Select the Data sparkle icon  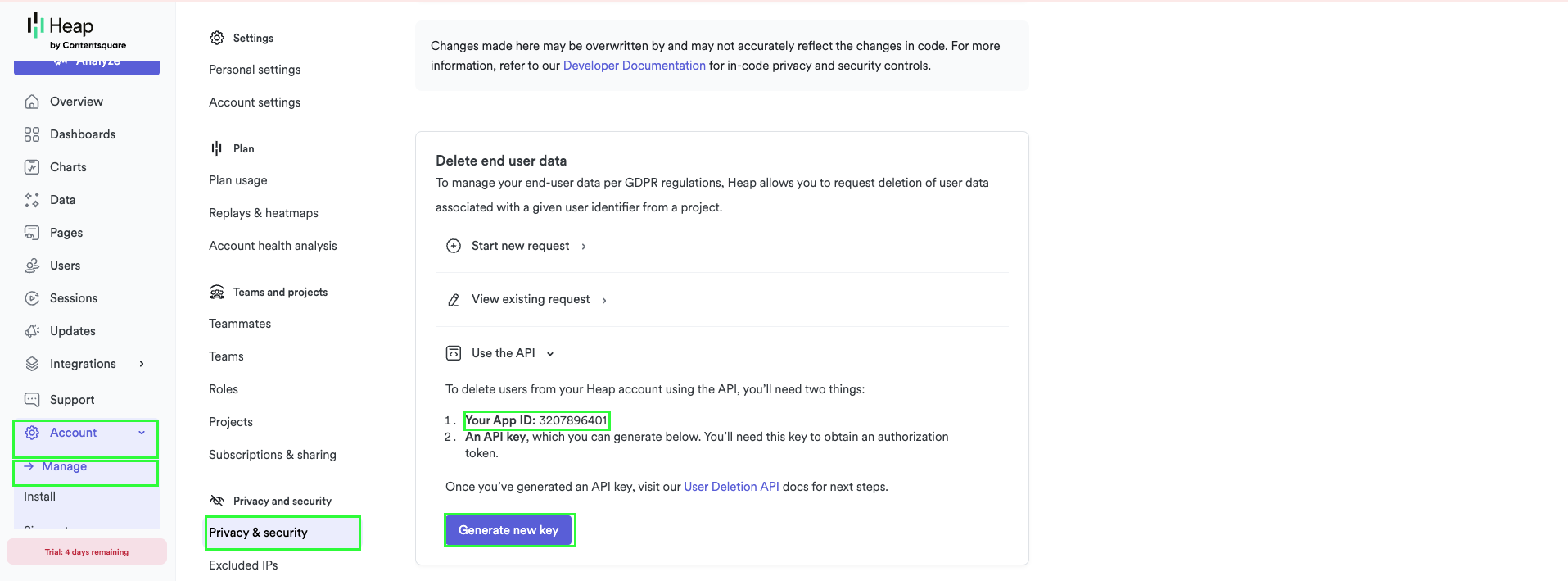32,200
